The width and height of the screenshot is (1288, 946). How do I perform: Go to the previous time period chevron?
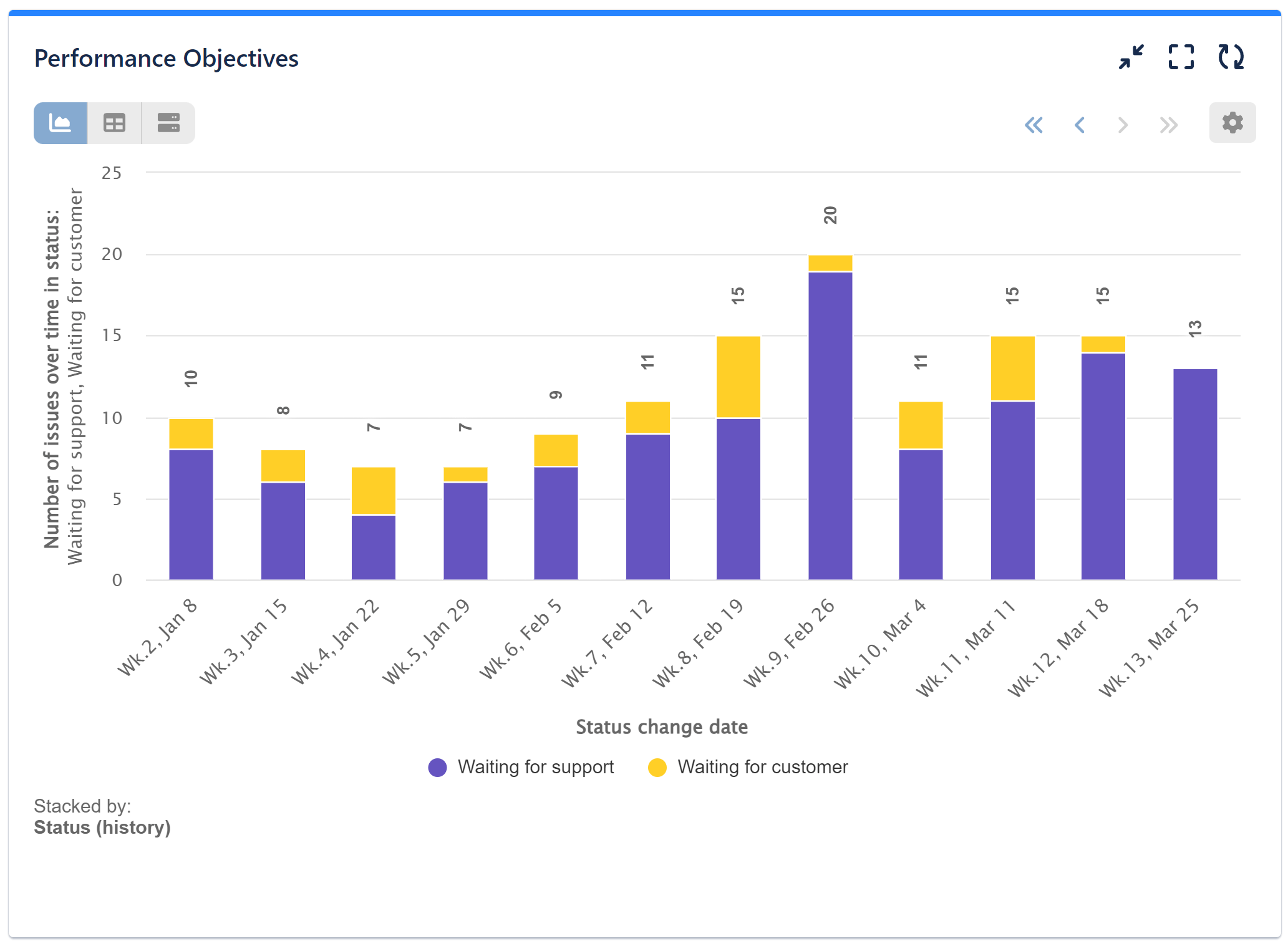[1078, 125]
